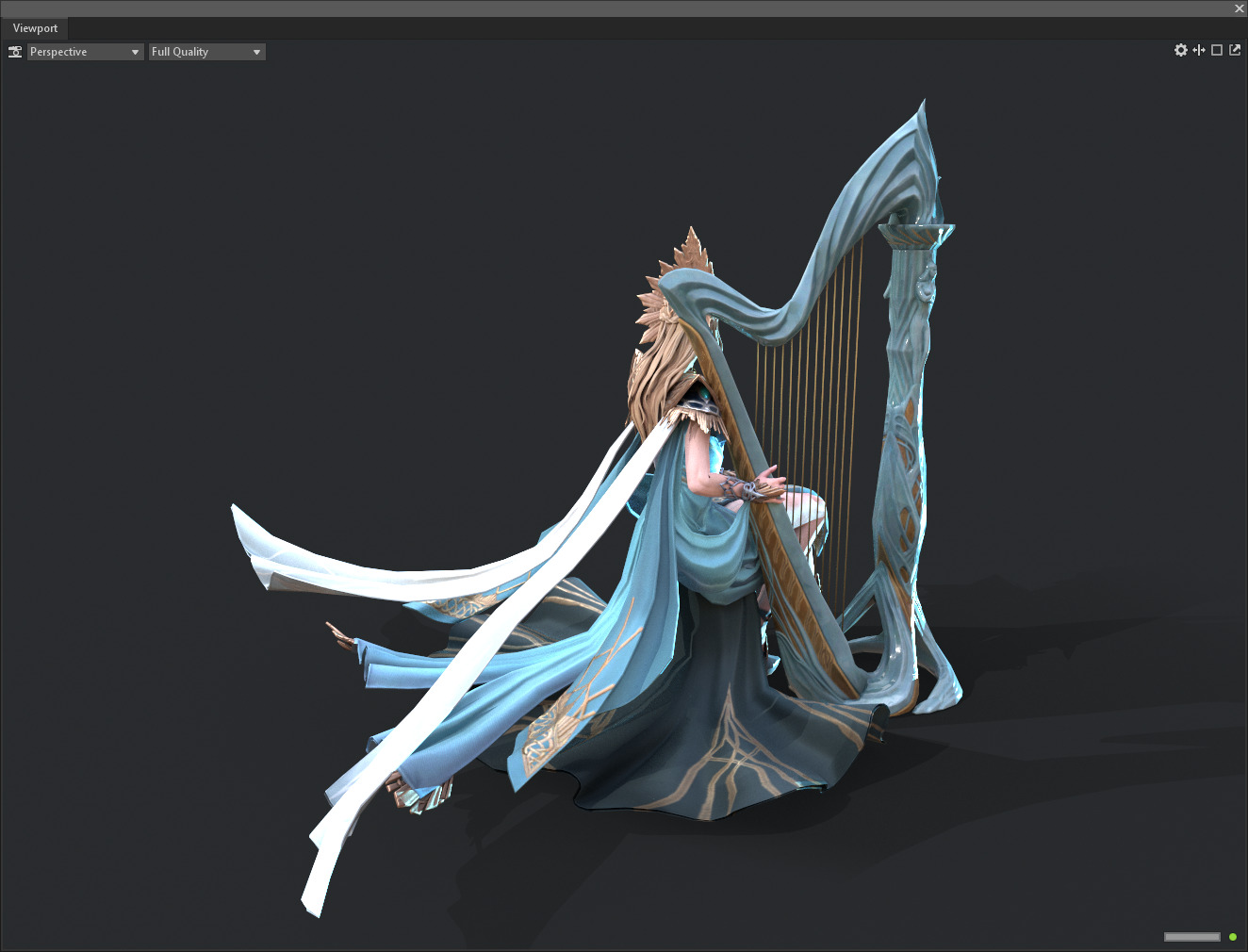The image size is (1248, 952).
Task: Click the viewport square maximize icon
Action: click(1217, 50)
